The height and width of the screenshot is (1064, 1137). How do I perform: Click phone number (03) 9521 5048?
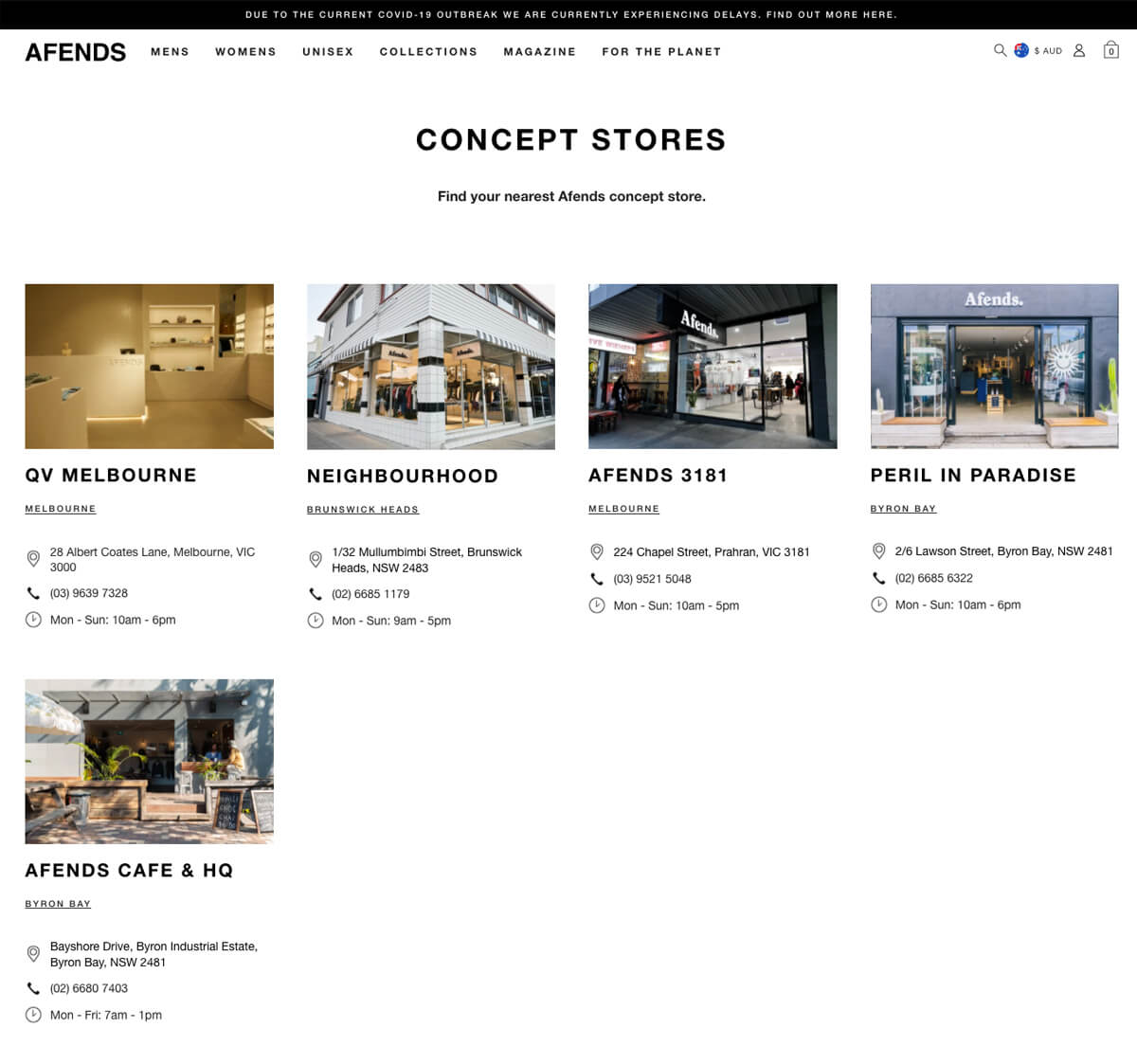point(653,579)
